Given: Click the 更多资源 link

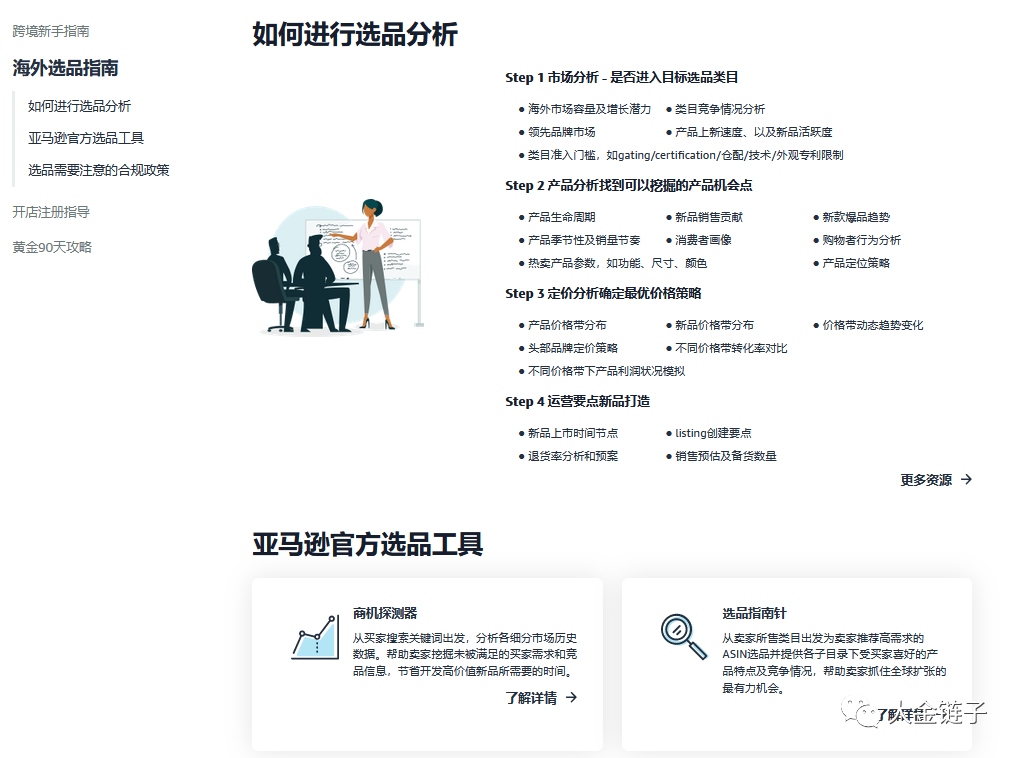Looking at the screenshot, I should [x=926, y=480].
